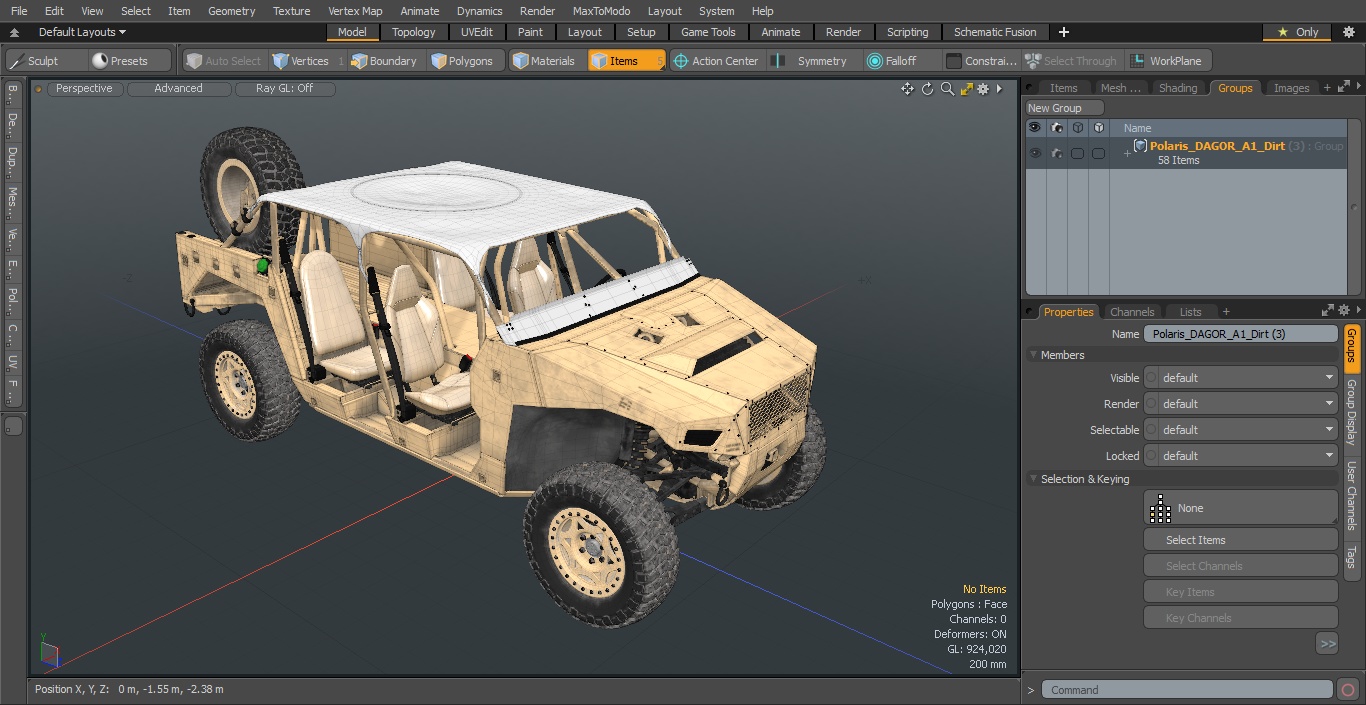
Task: Switch to the Topology layout tab
Action: (414, 32)
